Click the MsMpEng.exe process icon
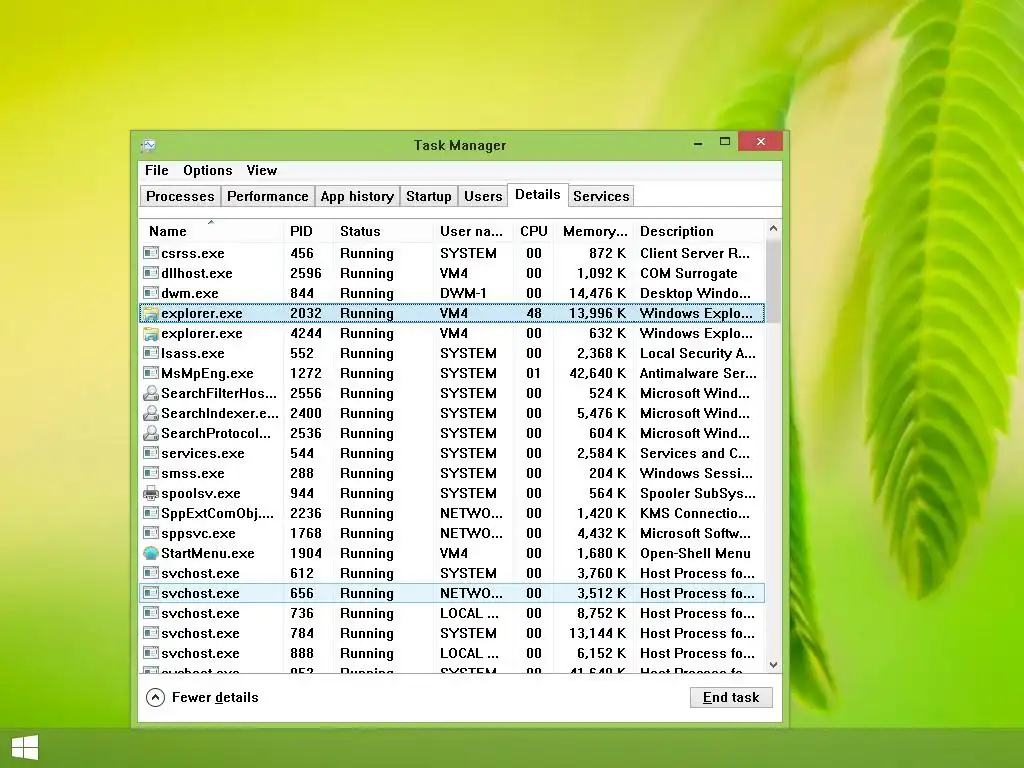 (151, 373)
